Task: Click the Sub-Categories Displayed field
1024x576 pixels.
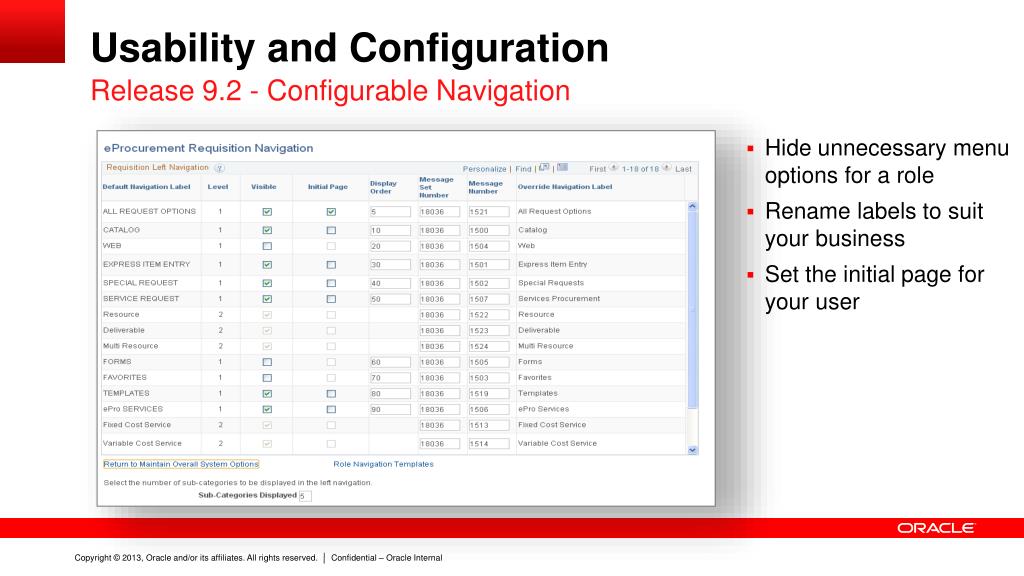Action: tap(305, 496)
